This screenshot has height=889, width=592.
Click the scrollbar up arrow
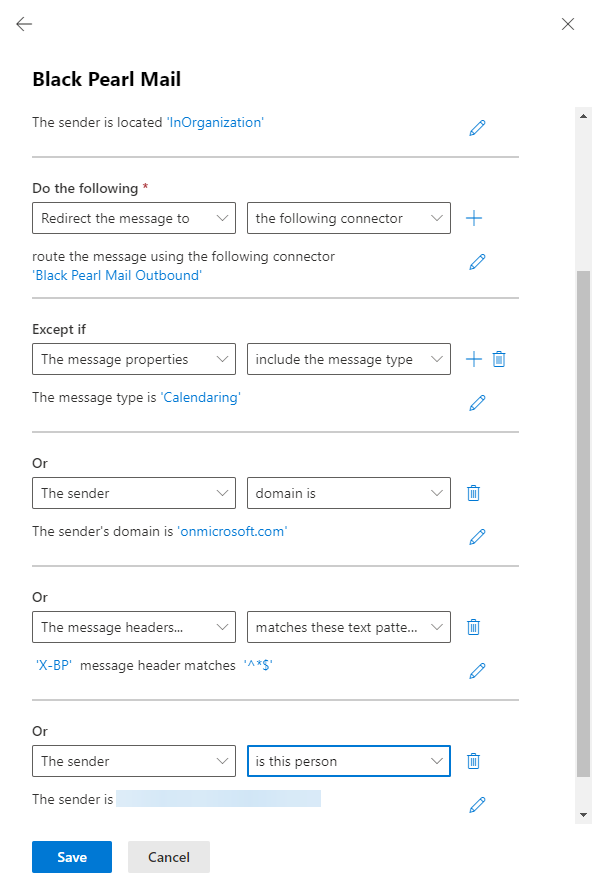583,116
